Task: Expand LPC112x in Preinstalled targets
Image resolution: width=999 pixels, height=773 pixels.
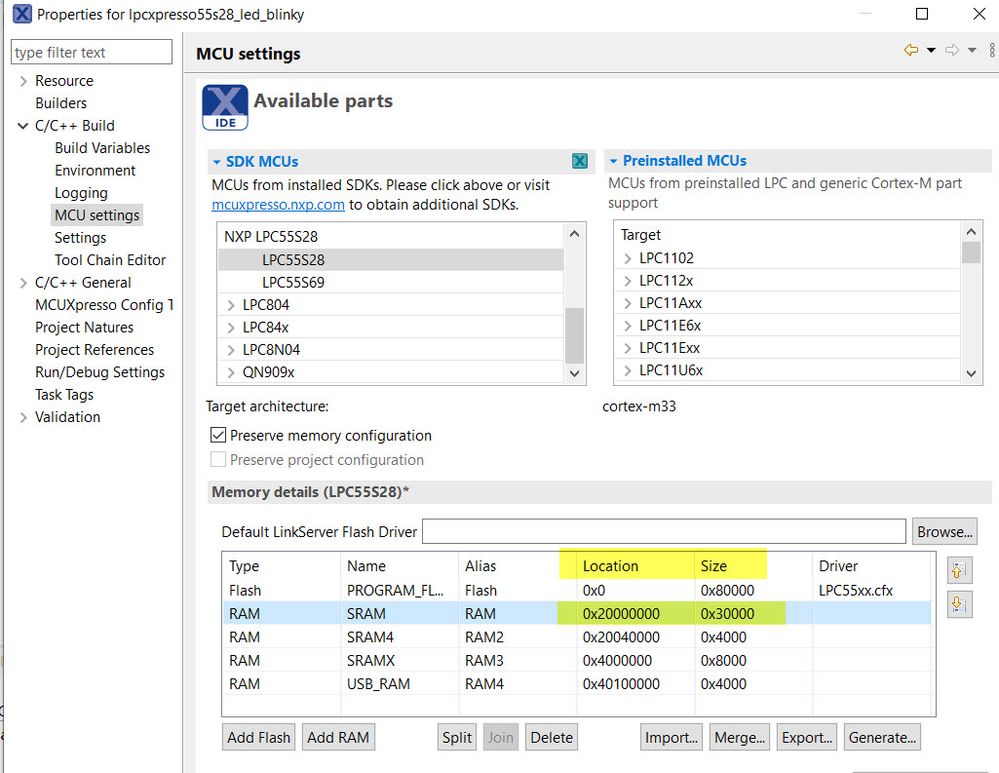Action: [x=628, y=280]
